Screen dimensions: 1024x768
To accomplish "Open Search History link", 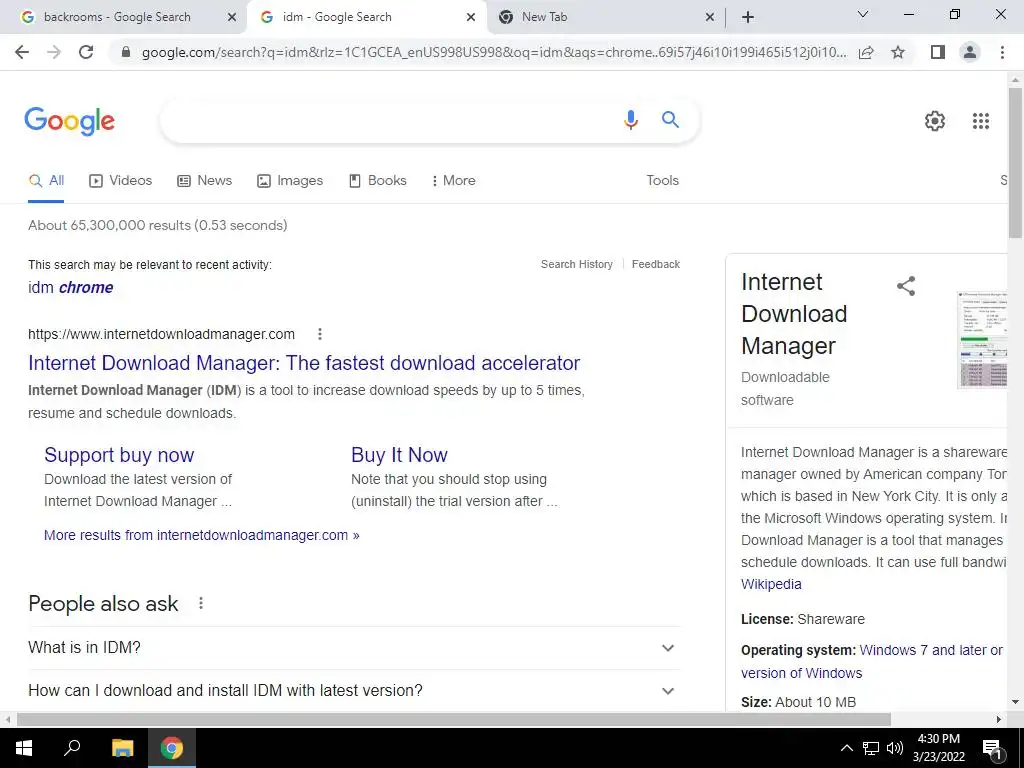I will tap(577, 264).
